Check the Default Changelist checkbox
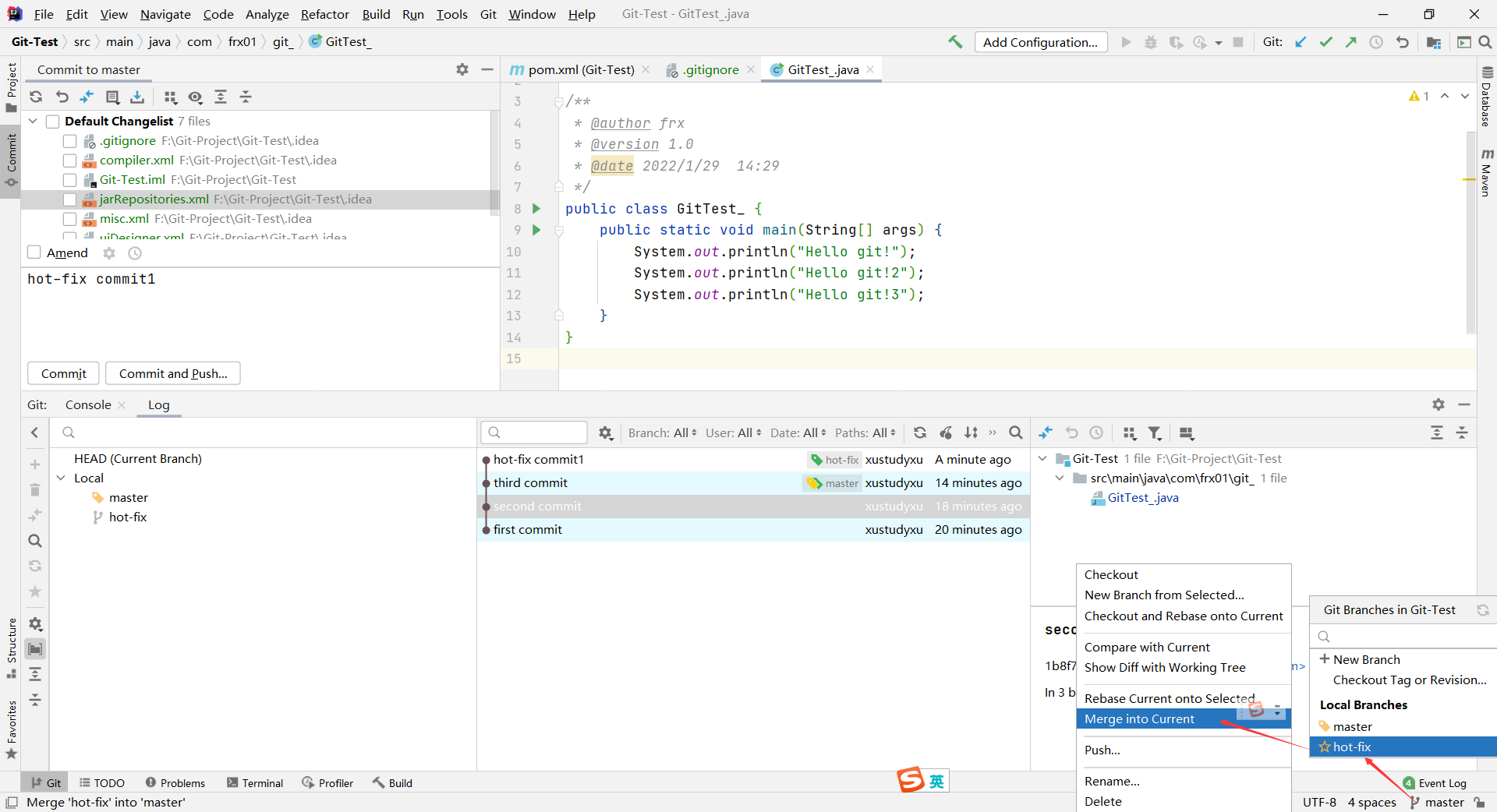 coord(53,122)
